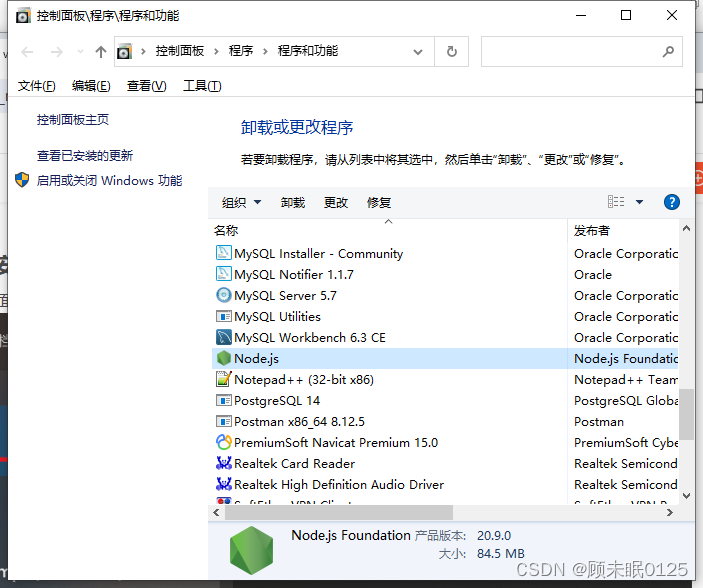Go forward with the right arrow button
This screenshot has width=703, height=588.
pos(57,52)
